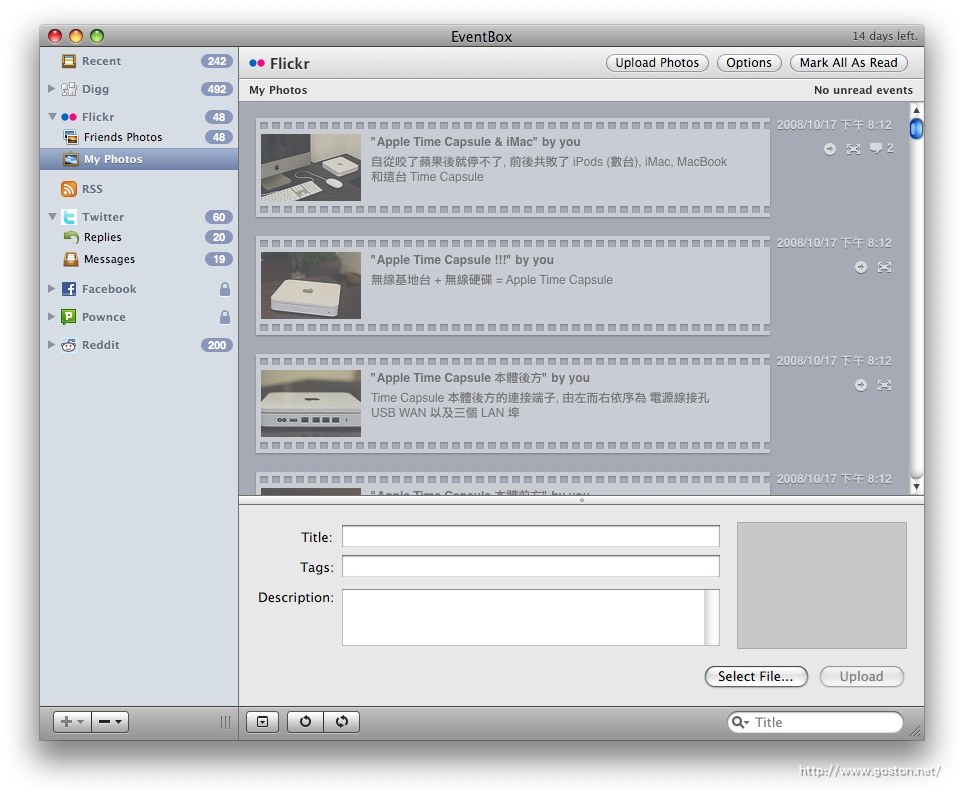Open the Recent items list
Image resolution: width=964 pixels, height=795 pixels.
139,61
